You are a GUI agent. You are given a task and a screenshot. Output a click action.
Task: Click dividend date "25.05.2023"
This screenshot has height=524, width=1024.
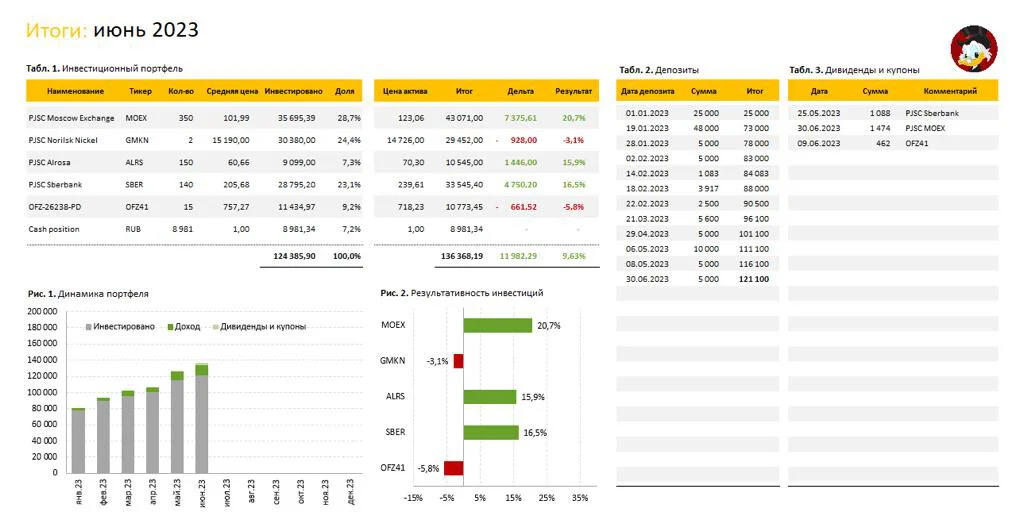[x=819, y=114]
